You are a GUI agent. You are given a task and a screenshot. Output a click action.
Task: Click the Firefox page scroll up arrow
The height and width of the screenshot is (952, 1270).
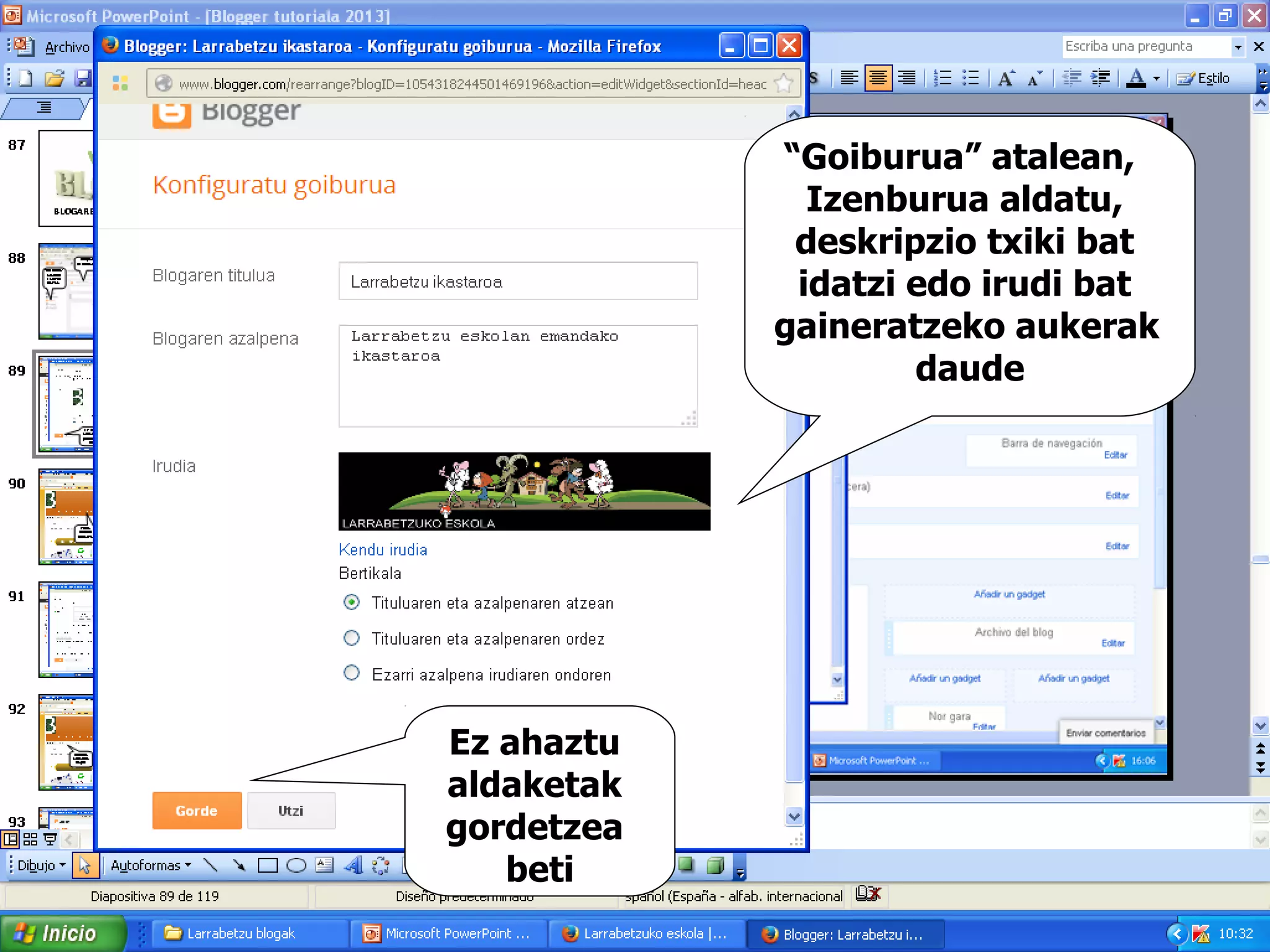click(794, 114)
